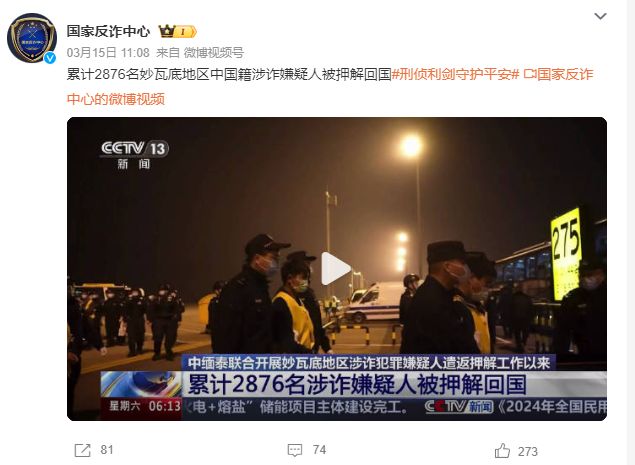Open the post timestamp 03月15日 11:08

pos(108,53)
